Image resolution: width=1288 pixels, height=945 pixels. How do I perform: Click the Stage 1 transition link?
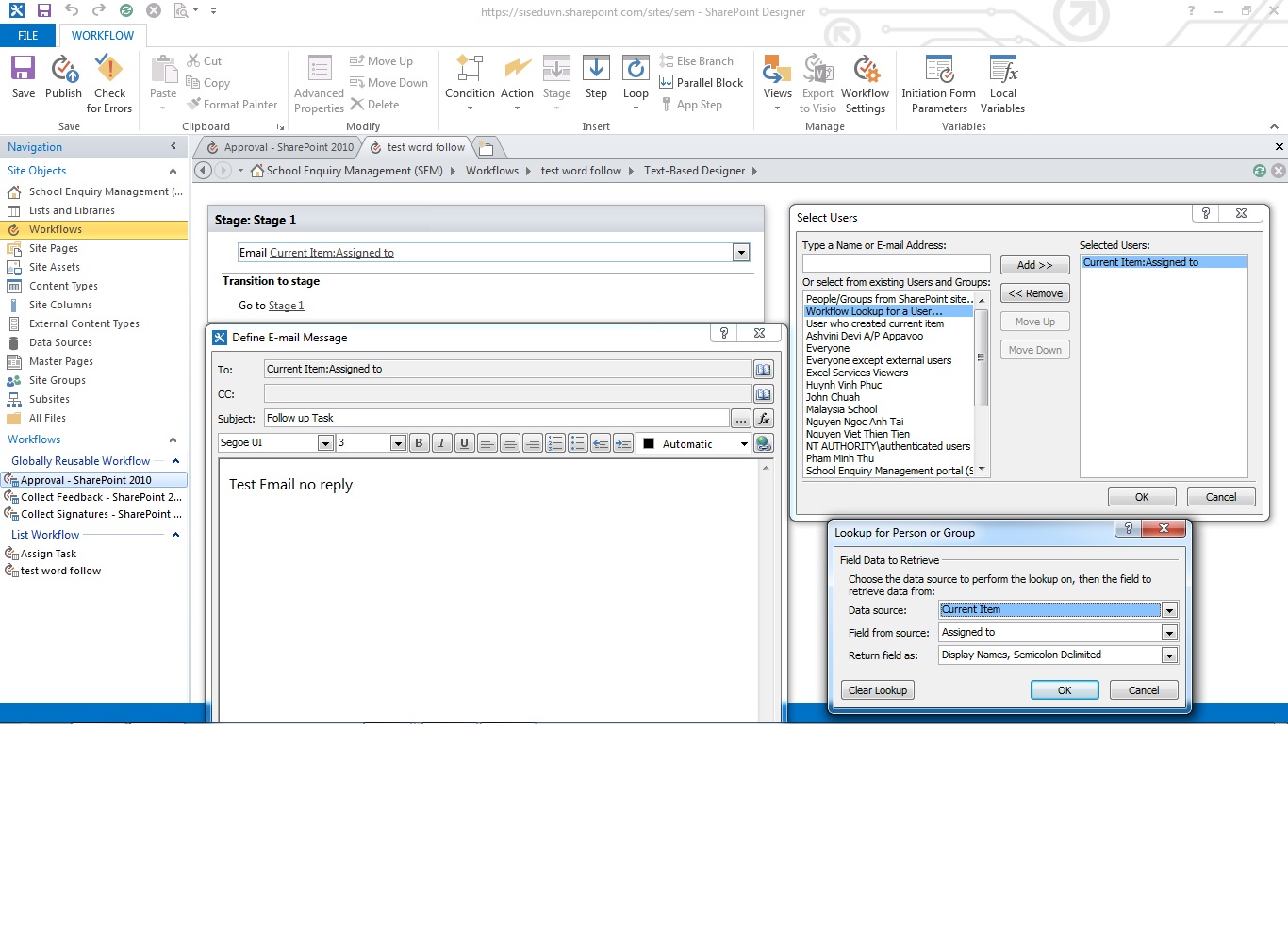tap(286, 306)
